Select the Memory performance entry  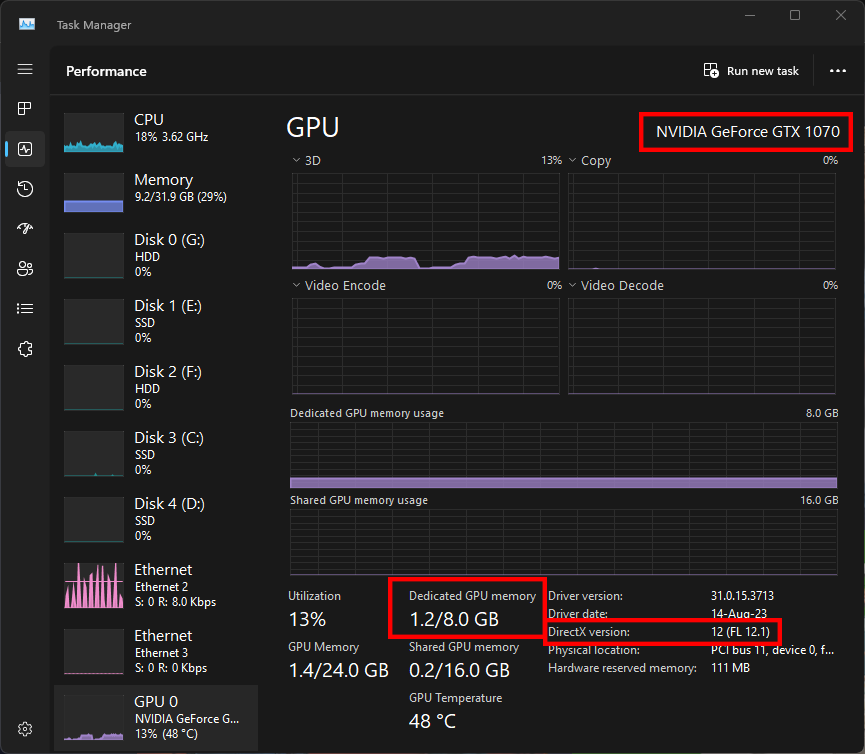point(156,192)
